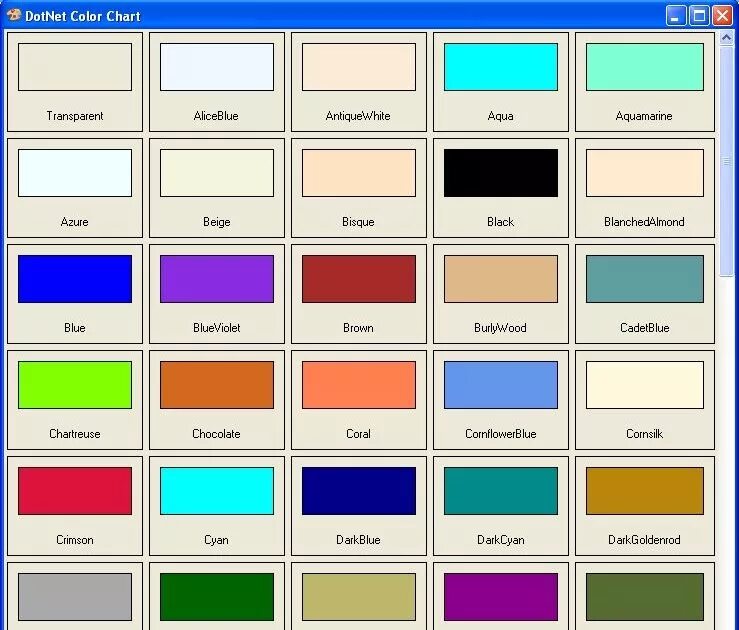Pick the Chocolate color swatch

(217, 385)
